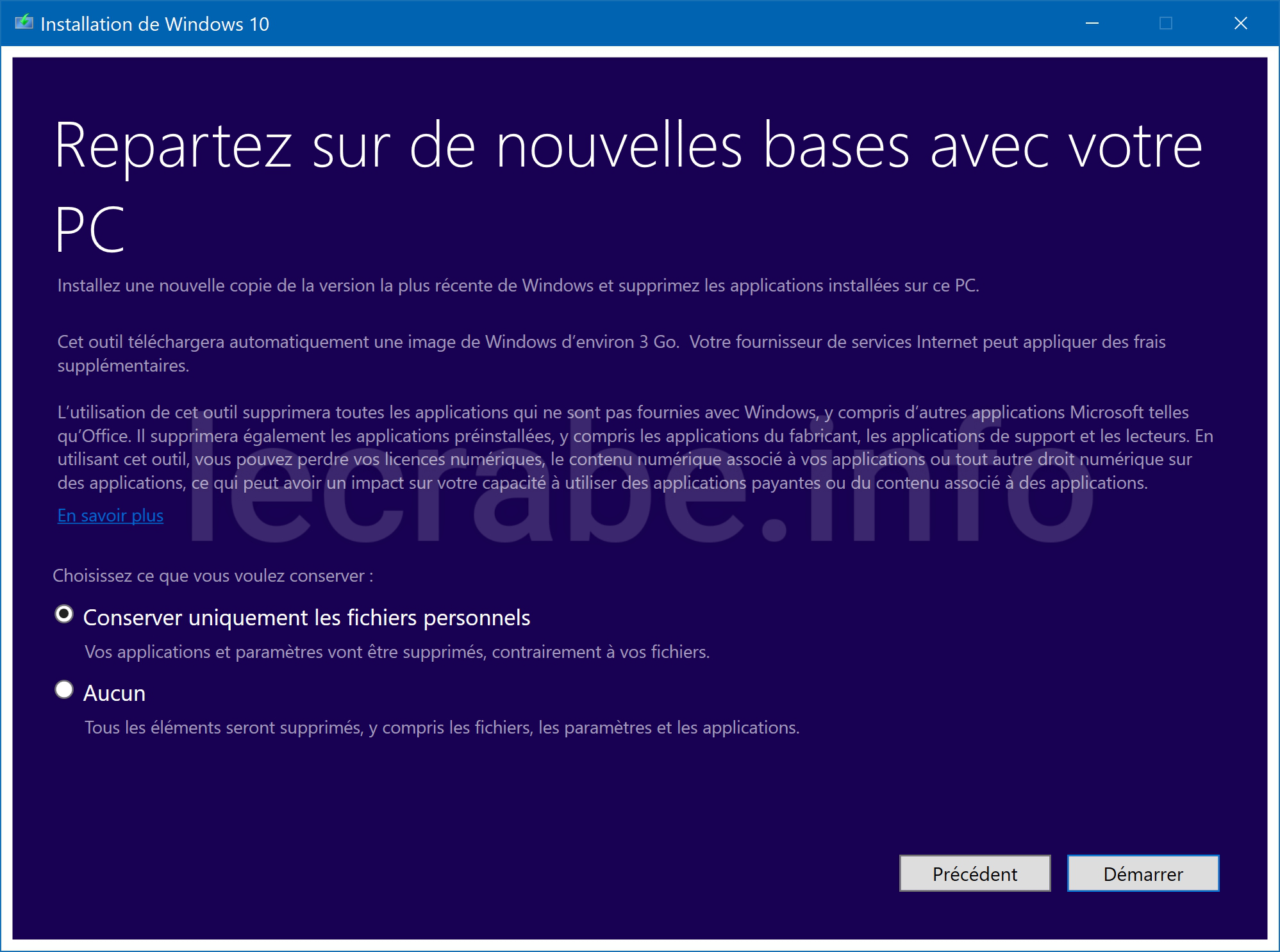Viewport: 1280px width, 952px height.
Task: Click the paragraph starting 'L'utilisation de cet outil'
Action: 635,447
